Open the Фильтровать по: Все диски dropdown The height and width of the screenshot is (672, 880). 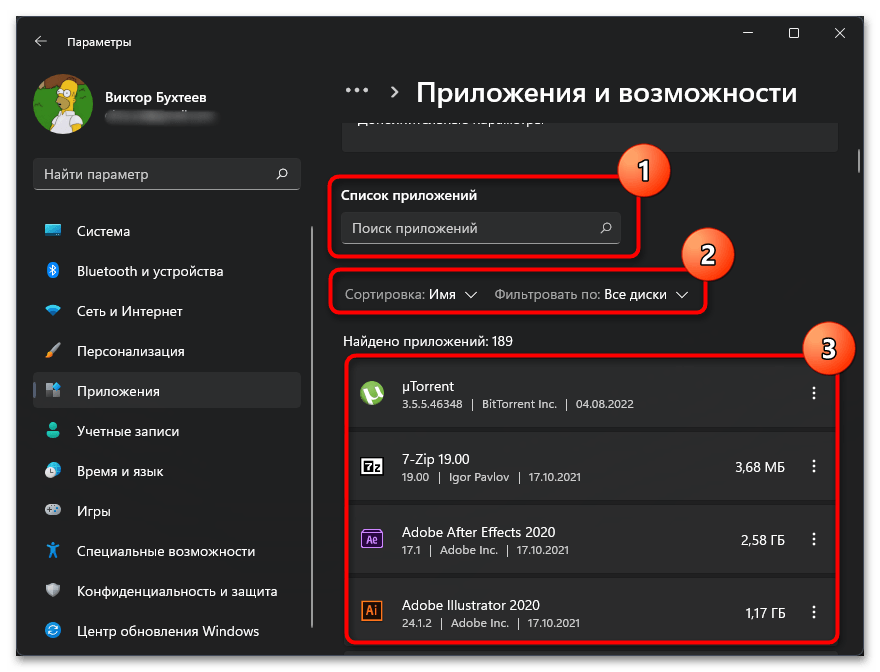(591, 294)
